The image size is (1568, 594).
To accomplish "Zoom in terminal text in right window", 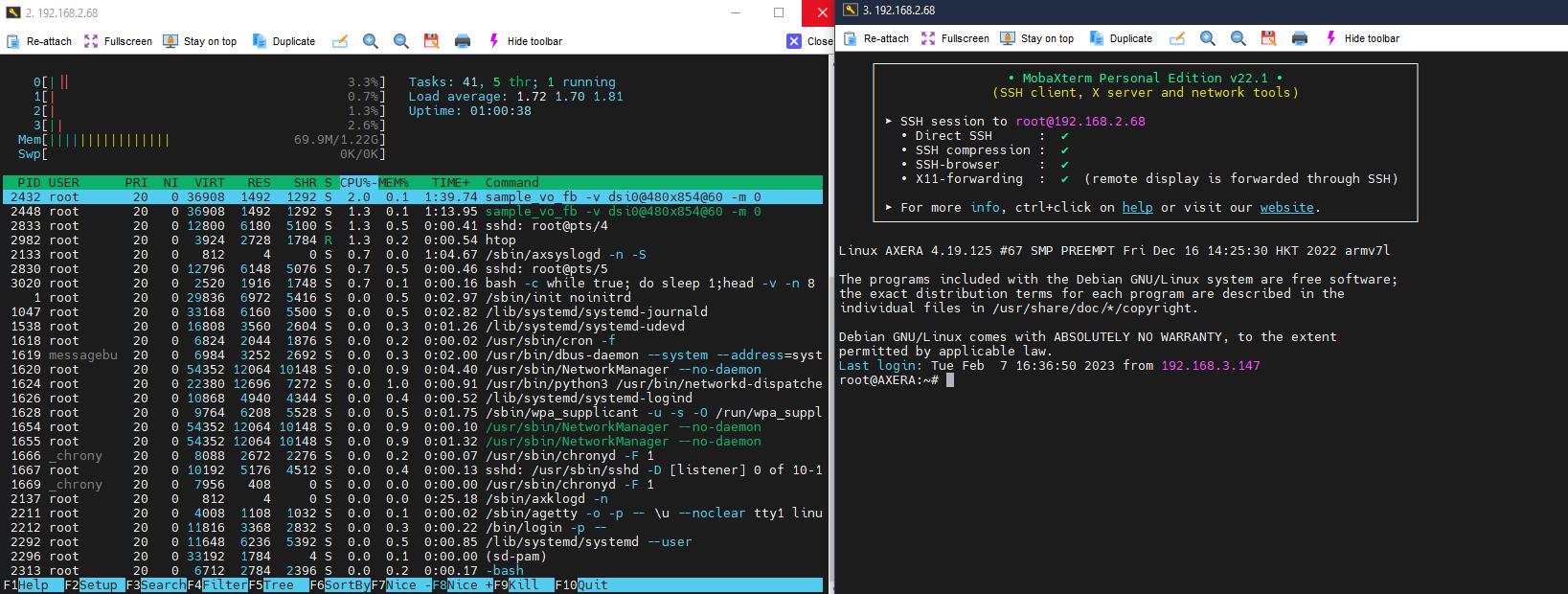I will (x=1208, y=38).
